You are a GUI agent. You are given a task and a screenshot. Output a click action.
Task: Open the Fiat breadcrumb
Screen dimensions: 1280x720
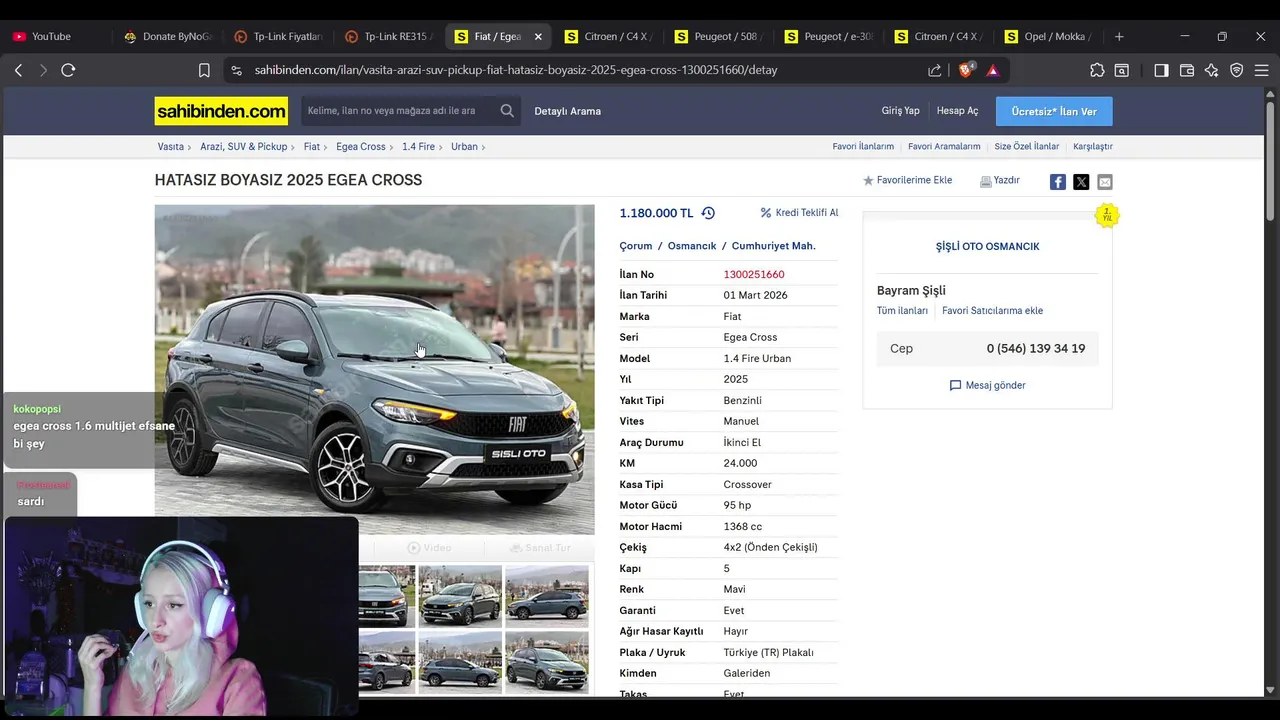312,146
